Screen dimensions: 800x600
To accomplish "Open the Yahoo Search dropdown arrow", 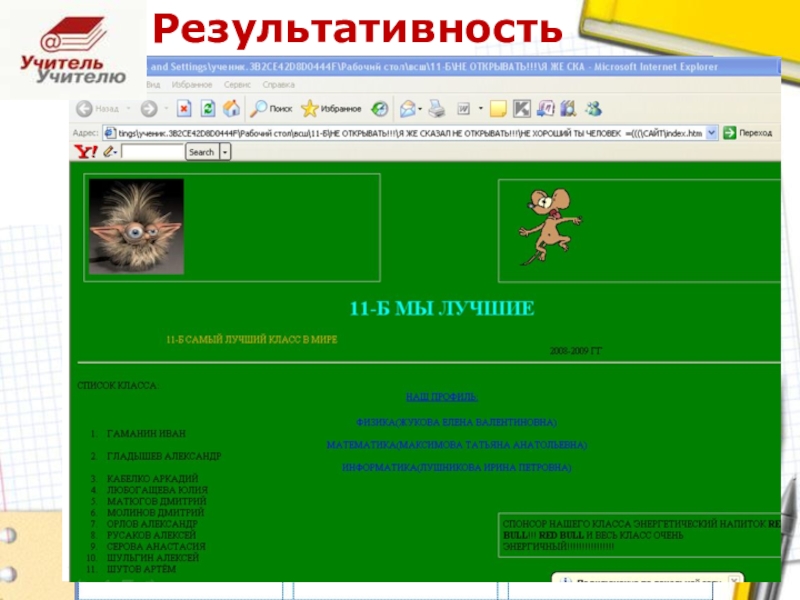I will tap(225, 152).
